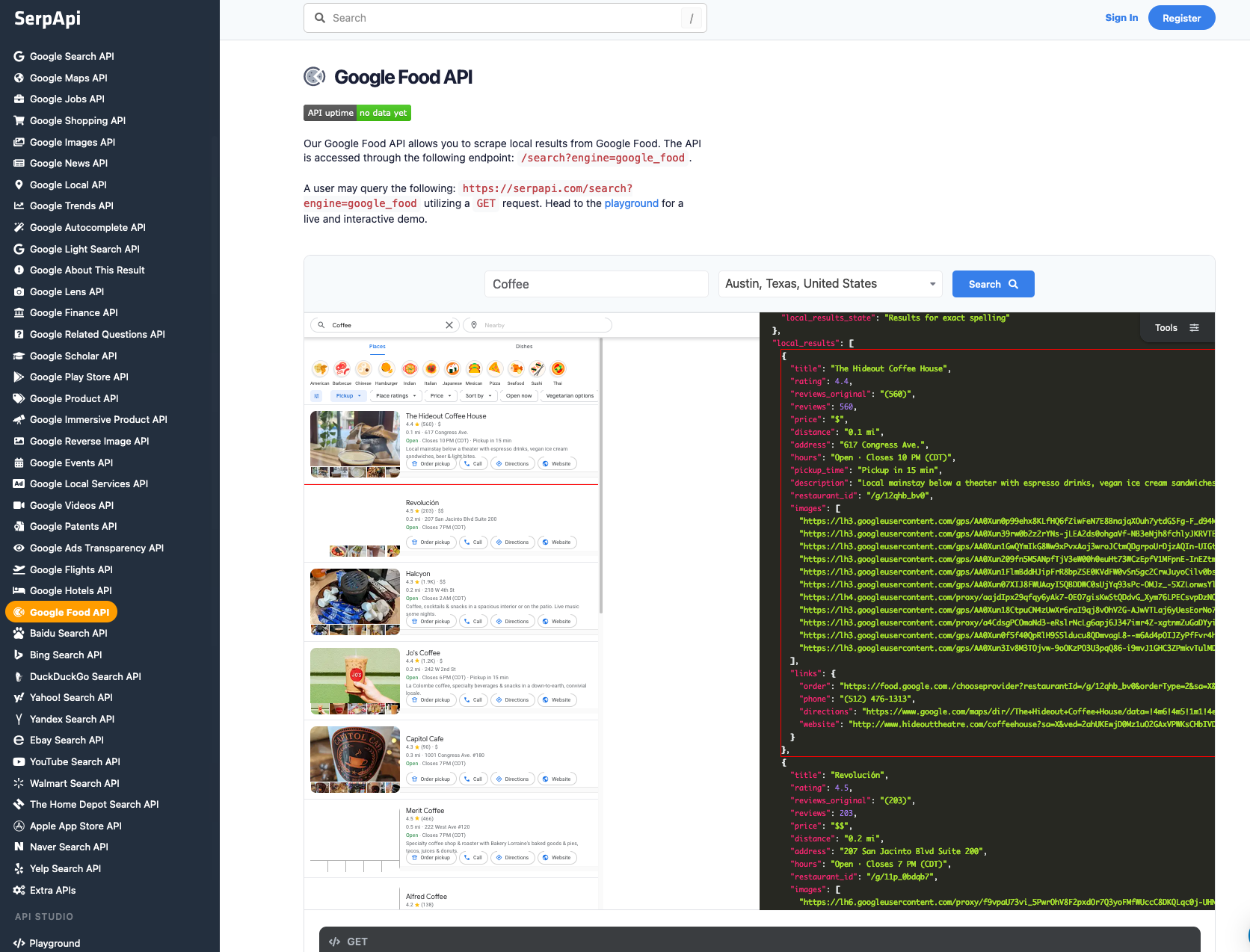Follow the inline playground link
The width and height of the screenshot is (1250, 952).
point(632,203)
